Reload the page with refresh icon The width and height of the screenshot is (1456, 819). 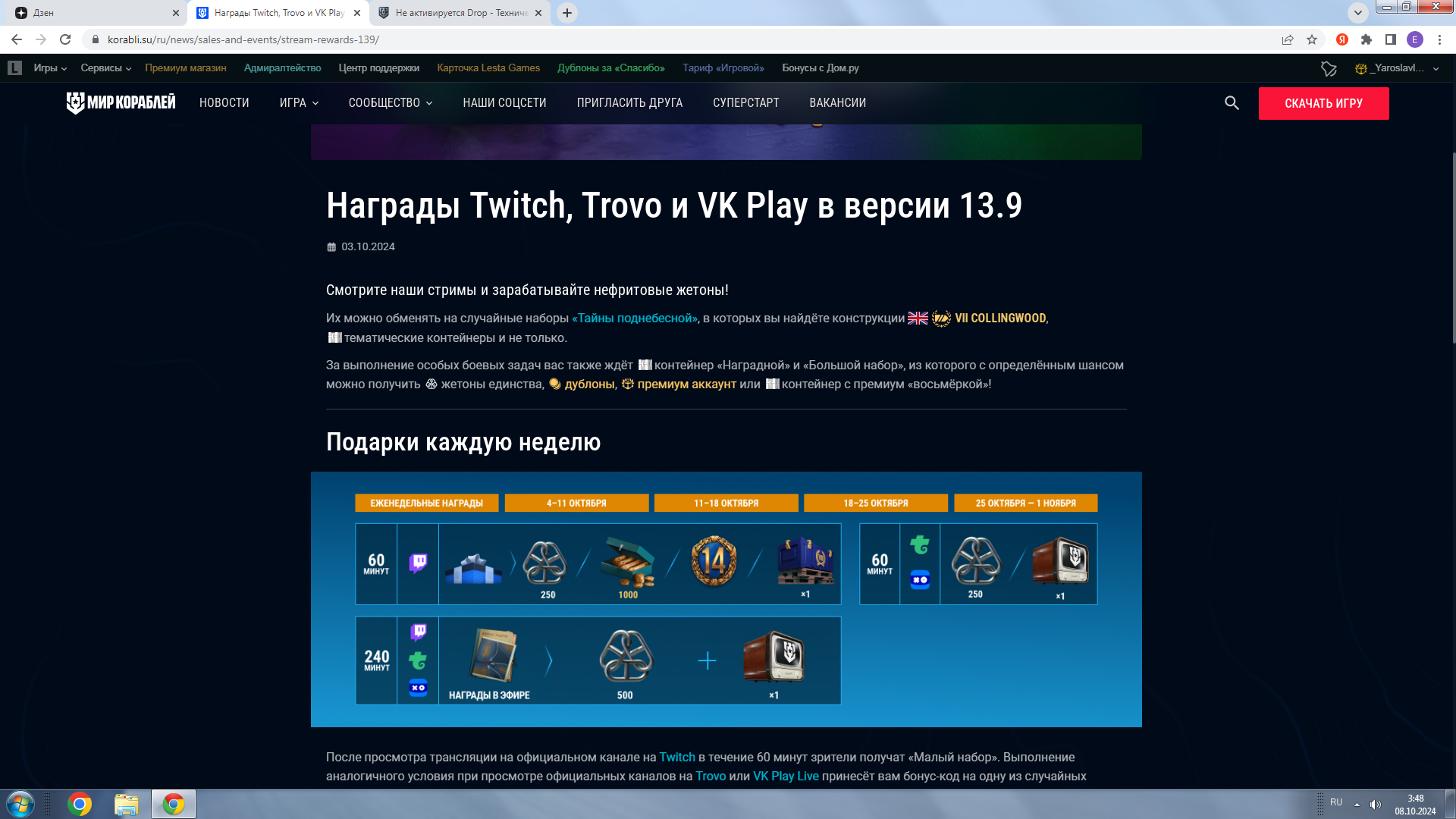click(x=65, y=39)
